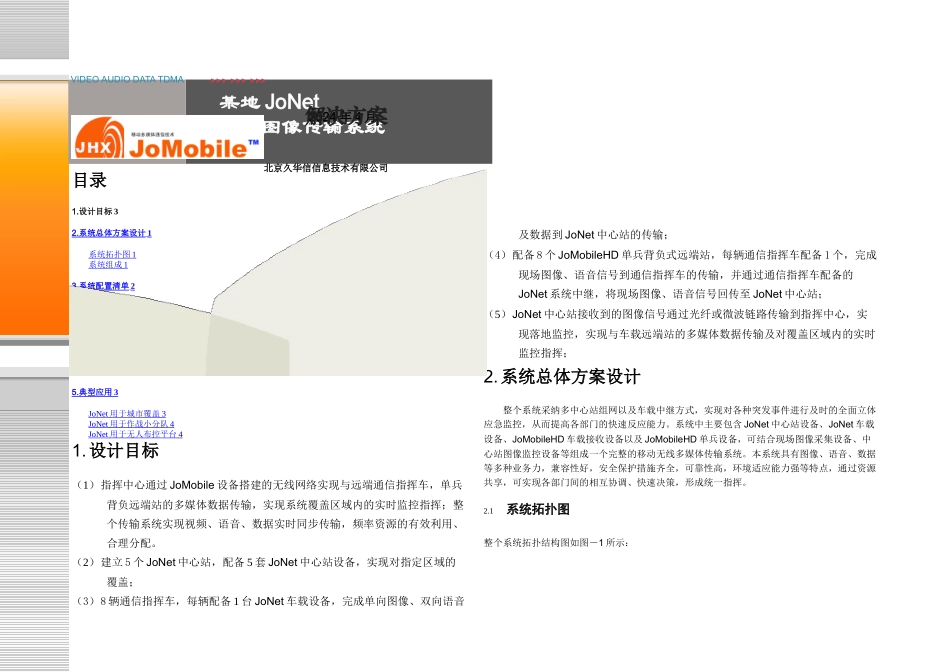
Task: Open the '系统组成 1' contents link
Action: point(108,265)
